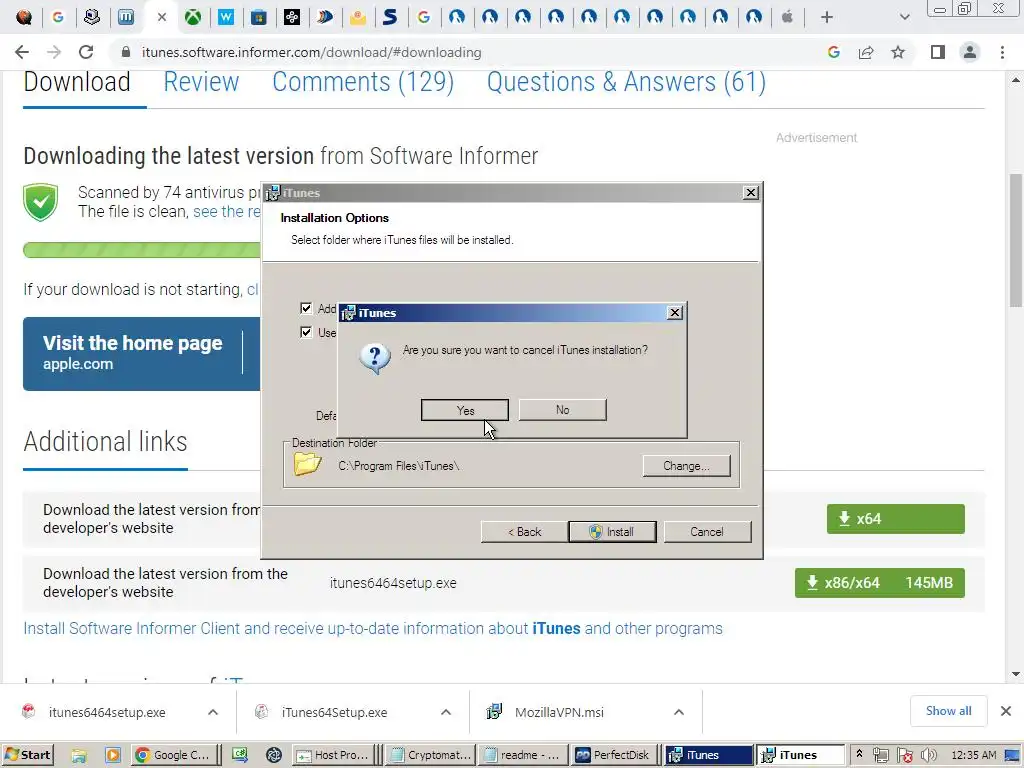Switch to readme taskbar item
The height and width of the screenshot is (768, 1024).
523,755
